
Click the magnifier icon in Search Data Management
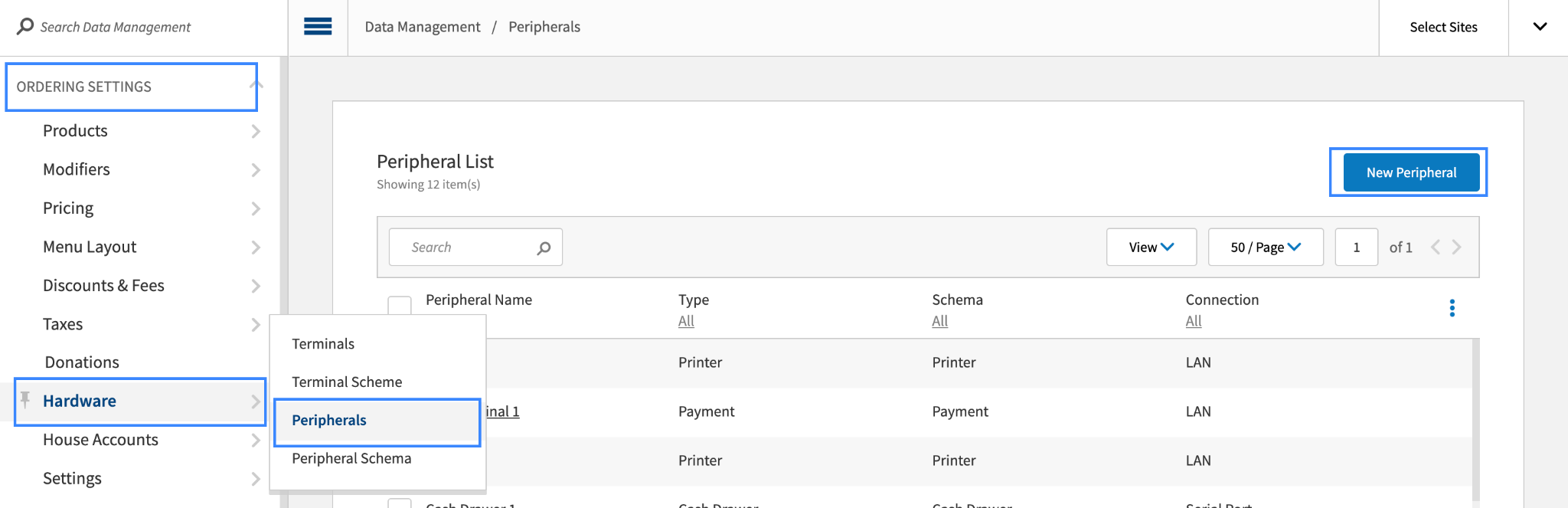point(25,27)
